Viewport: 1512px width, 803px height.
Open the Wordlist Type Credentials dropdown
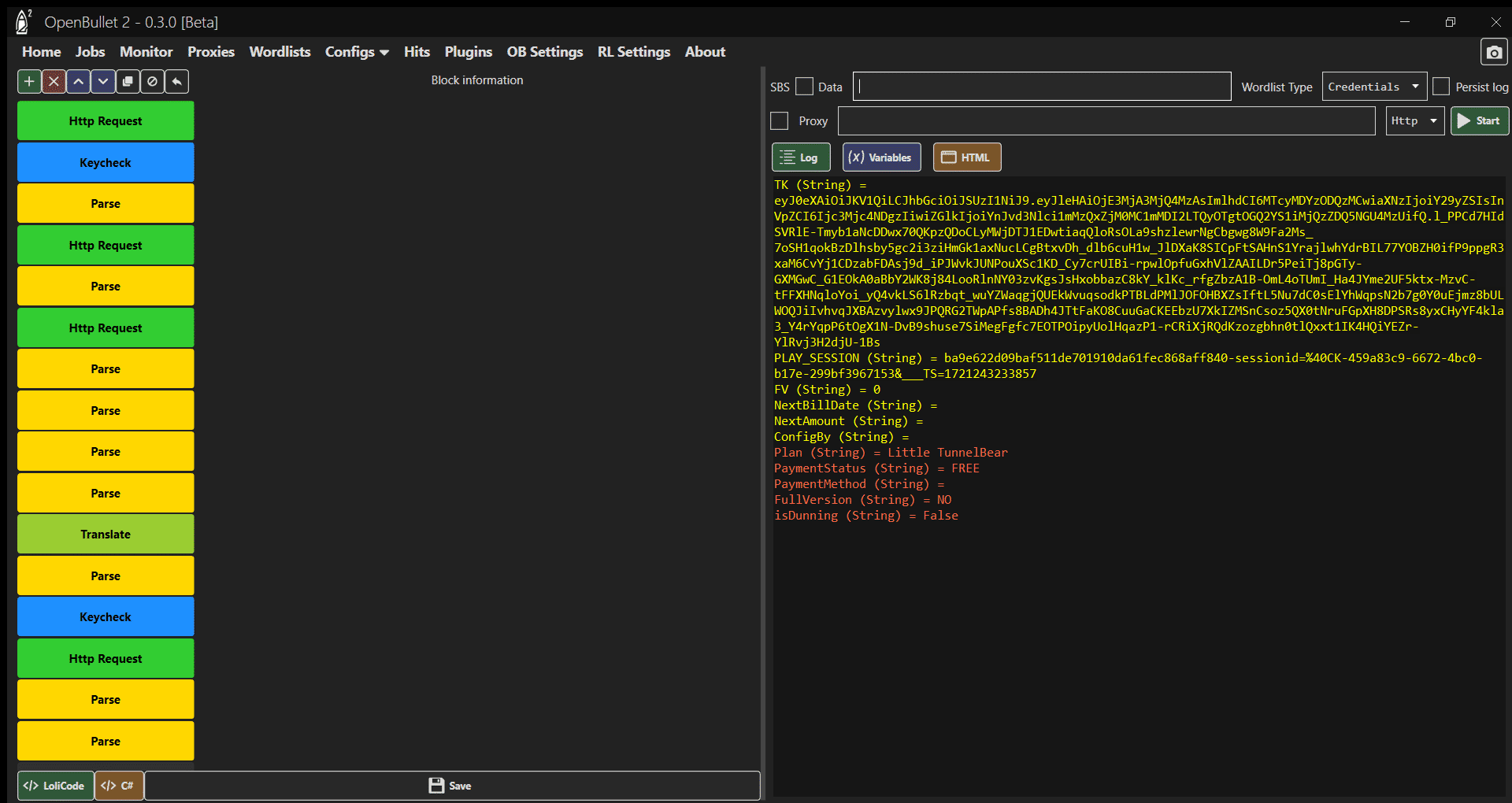(x=1373, y=87)
